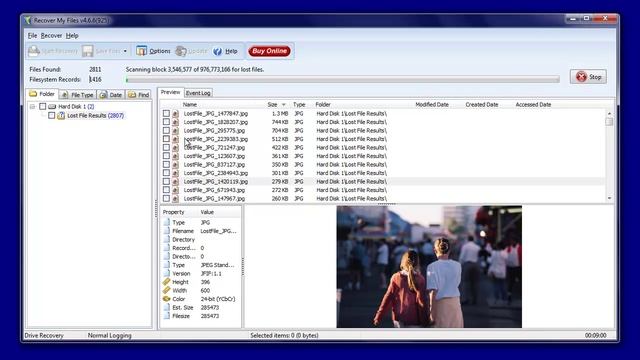Click the JPG icon of LostFile_JPG_1477847.jpg
640x360 pixels.
176,113
